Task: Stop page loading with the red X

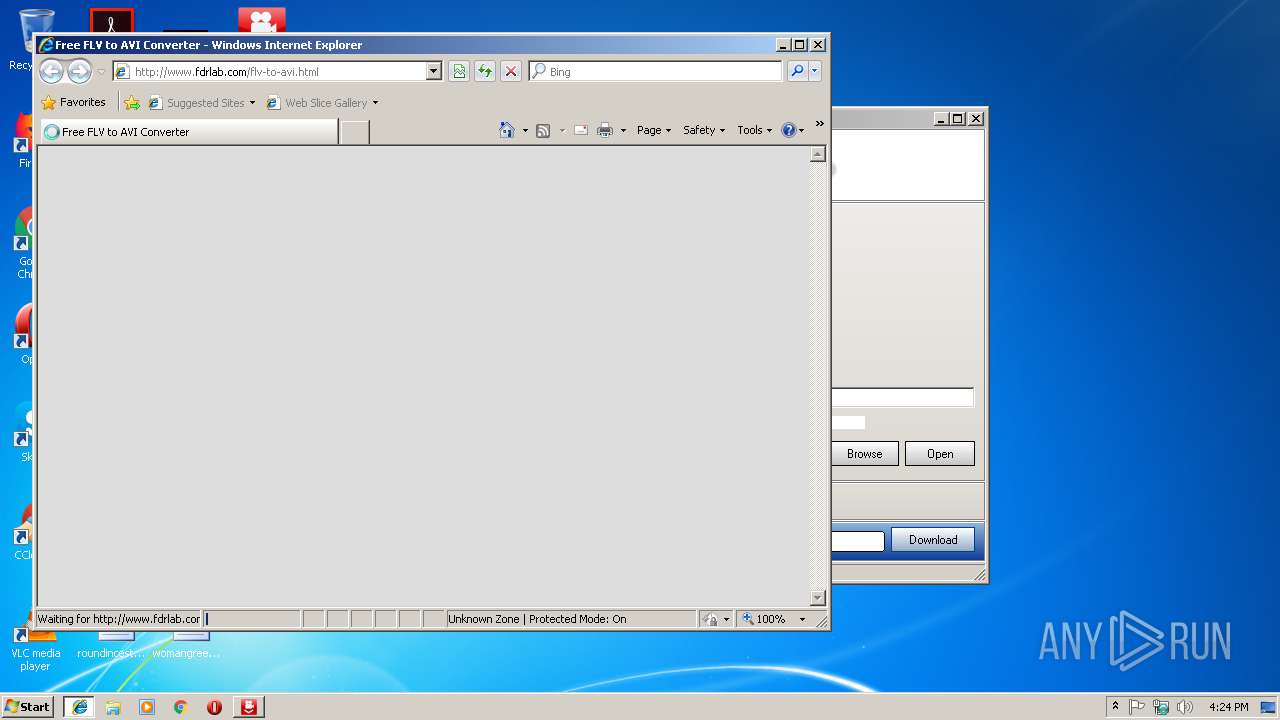Action: (x=511, y=71)
